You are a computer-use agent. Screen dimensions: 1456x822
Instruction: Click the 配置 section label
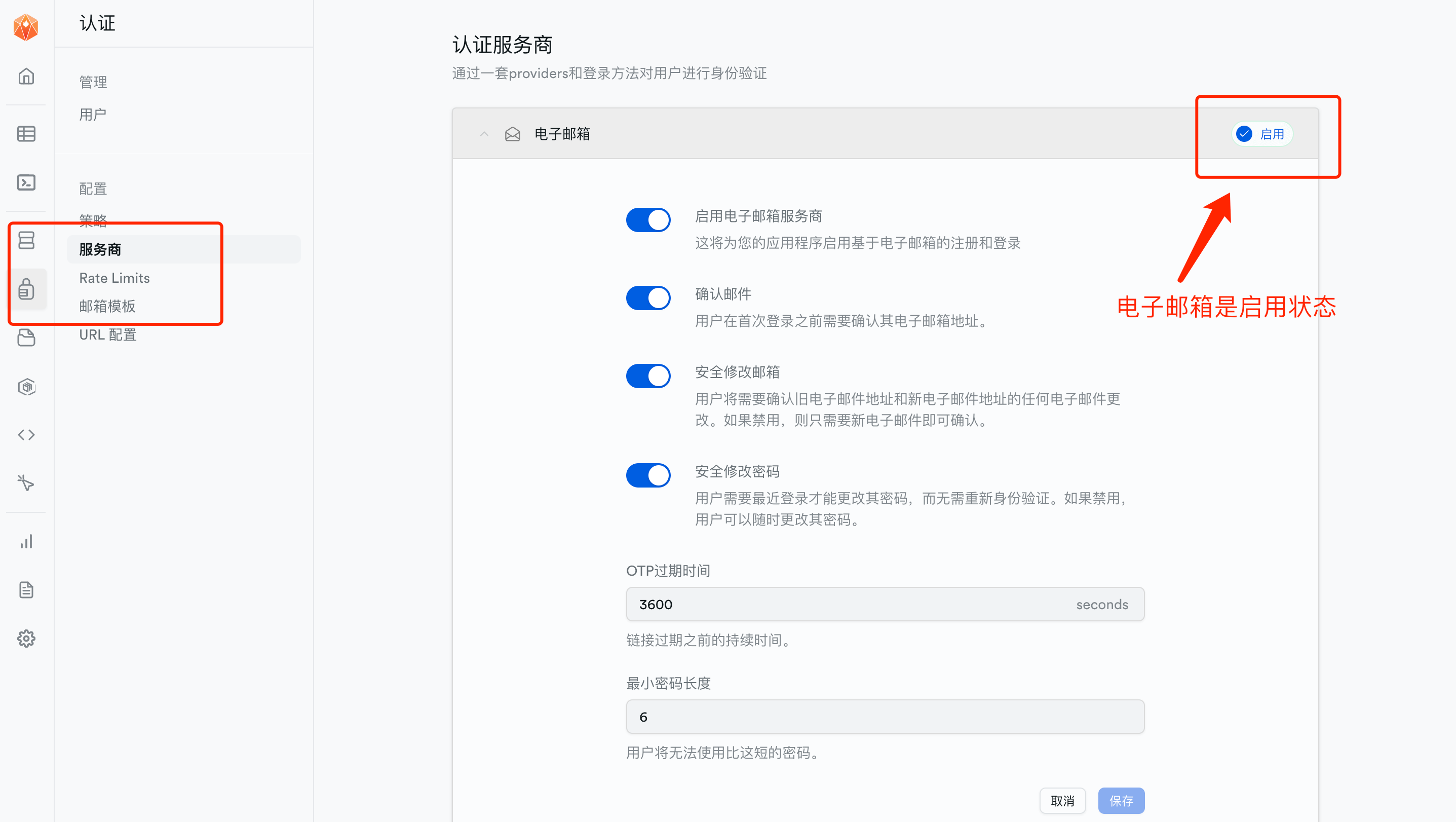[93, 189]
